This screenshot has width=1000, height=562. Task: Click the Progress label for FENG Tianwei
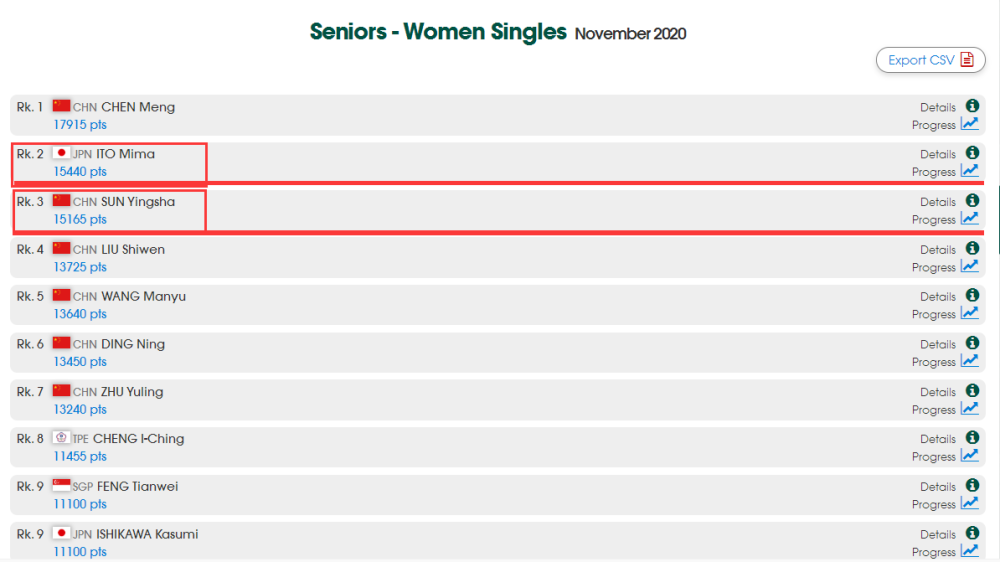(934, 505)
